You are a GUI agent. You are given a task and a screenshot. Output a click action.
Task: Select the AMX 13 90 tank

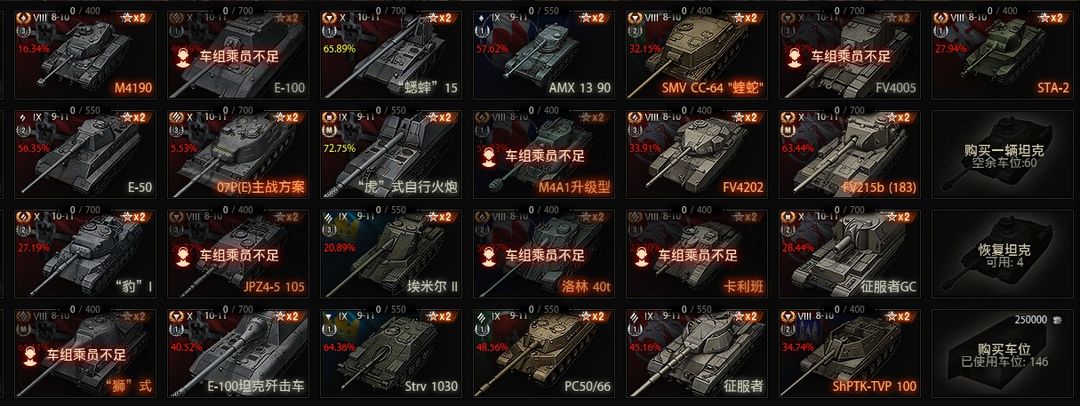tap(544, 55)
